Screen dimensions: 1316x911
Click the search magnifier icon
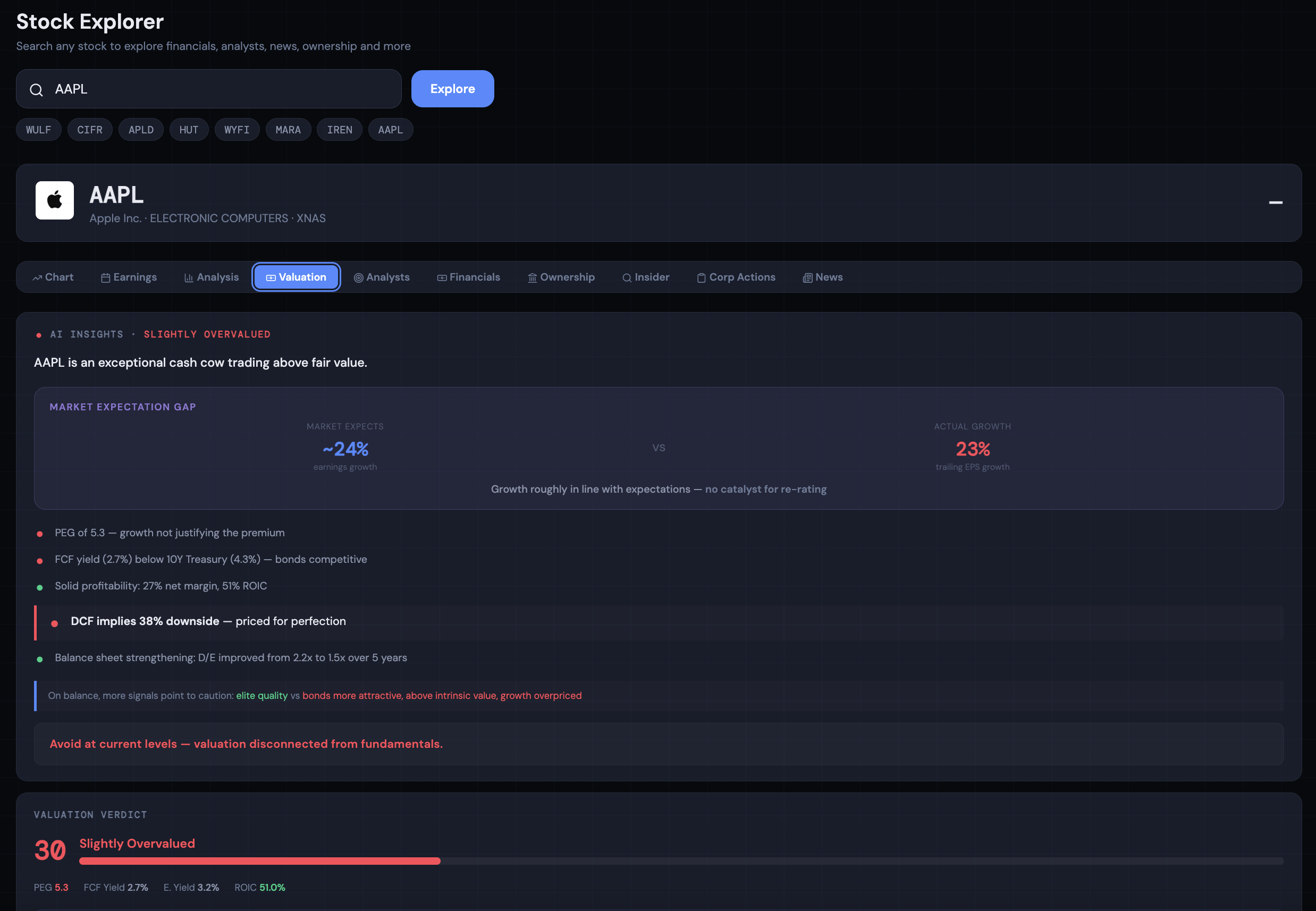pyautogui.click(x=37, y=90)
